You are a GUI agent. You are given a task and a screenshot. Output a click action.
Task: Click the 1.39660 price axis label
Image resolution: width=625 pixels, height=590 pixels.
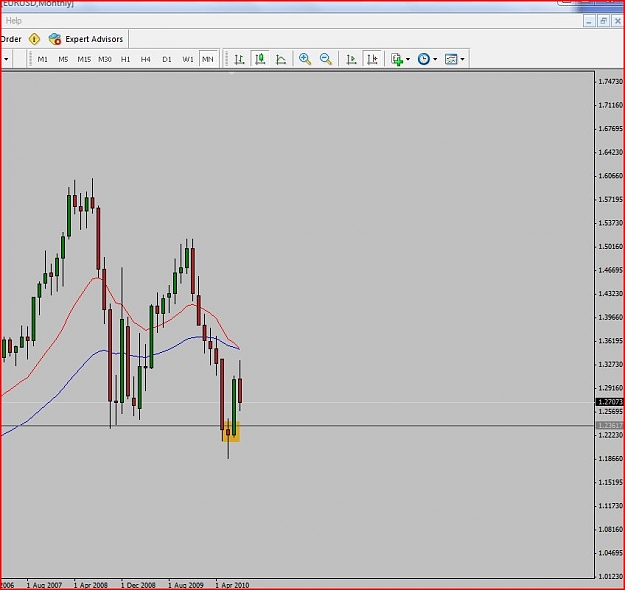(x=611, y=317)
